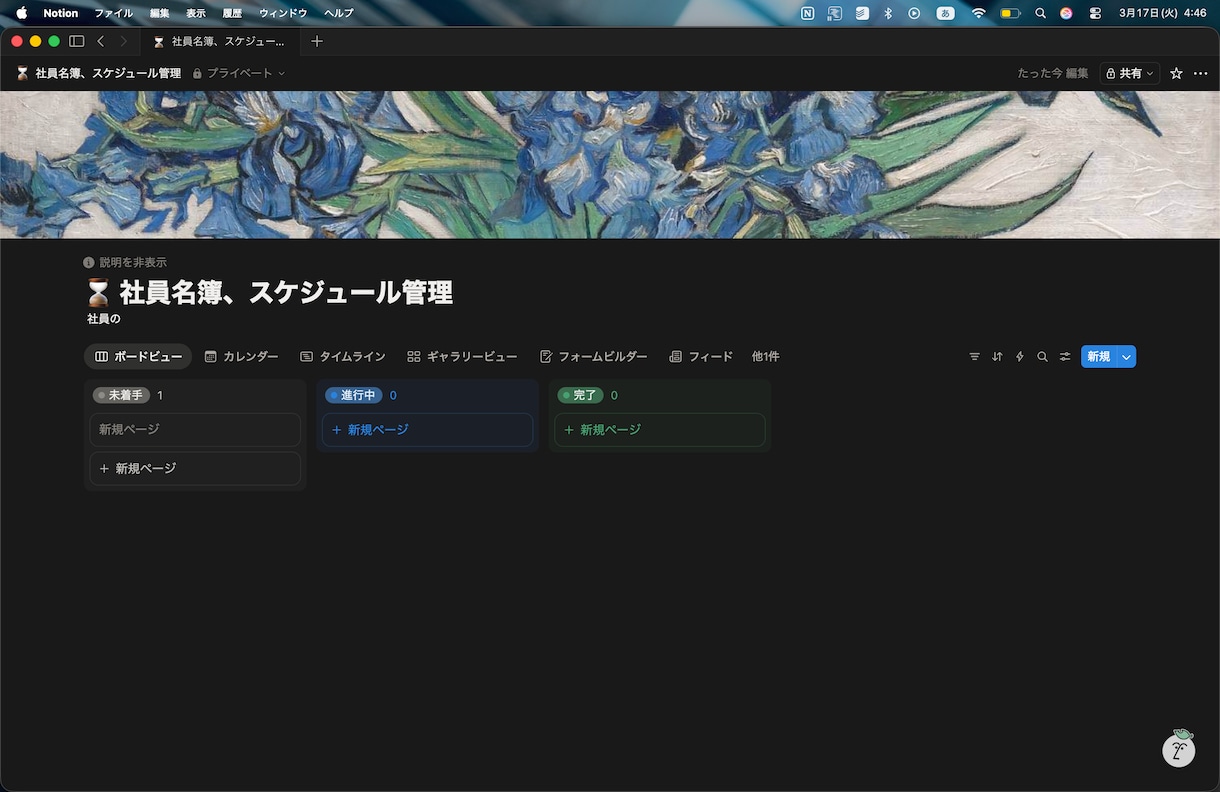Image resolution: width=1220 pixels, height=792 pixels.
Task: Go back with the left arrow
Action: (100, 41)
